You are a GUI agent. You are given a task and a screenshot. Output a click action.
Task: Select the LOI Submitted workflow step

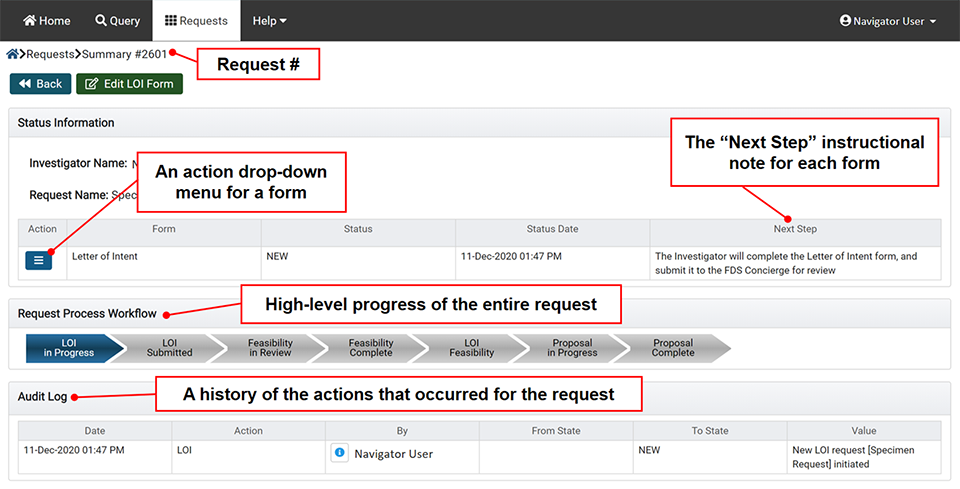click(170, 348)
